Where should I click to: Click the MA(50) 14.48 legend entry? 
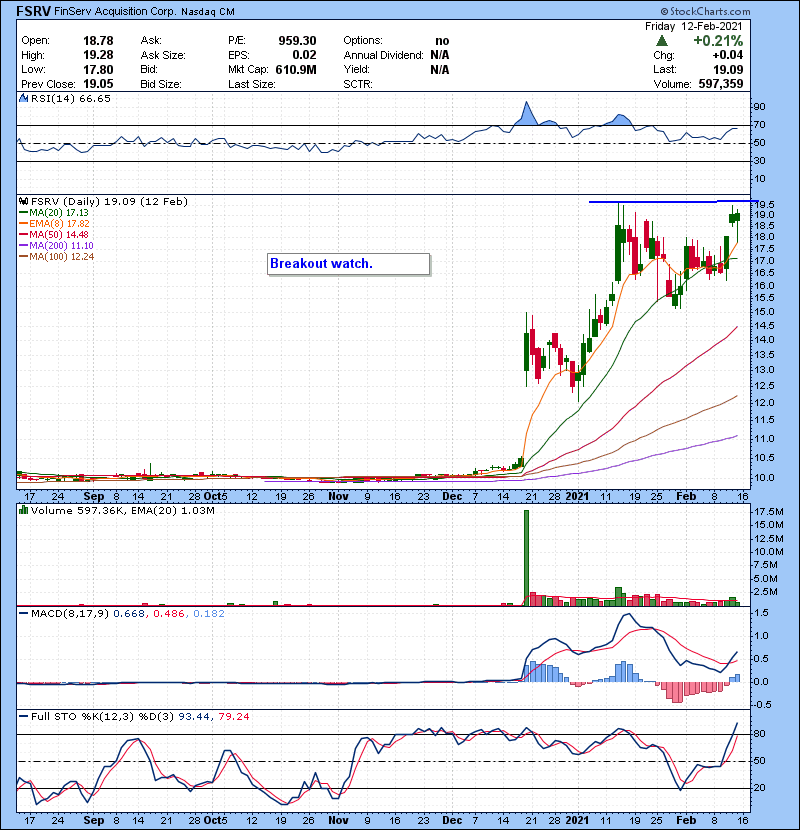[54, 234]
